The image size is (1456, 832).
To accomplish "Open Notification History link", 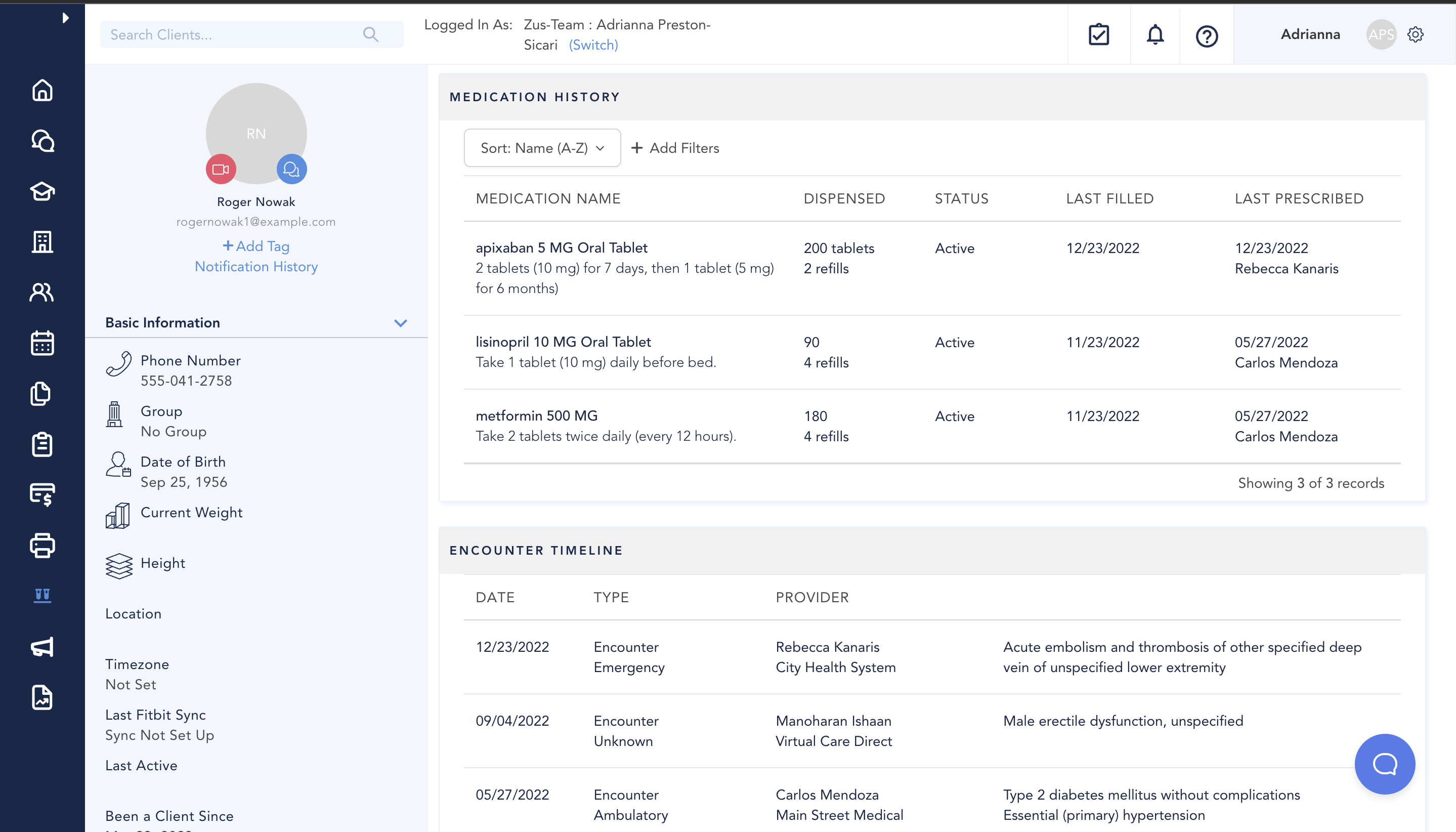I will coord(256,267).
